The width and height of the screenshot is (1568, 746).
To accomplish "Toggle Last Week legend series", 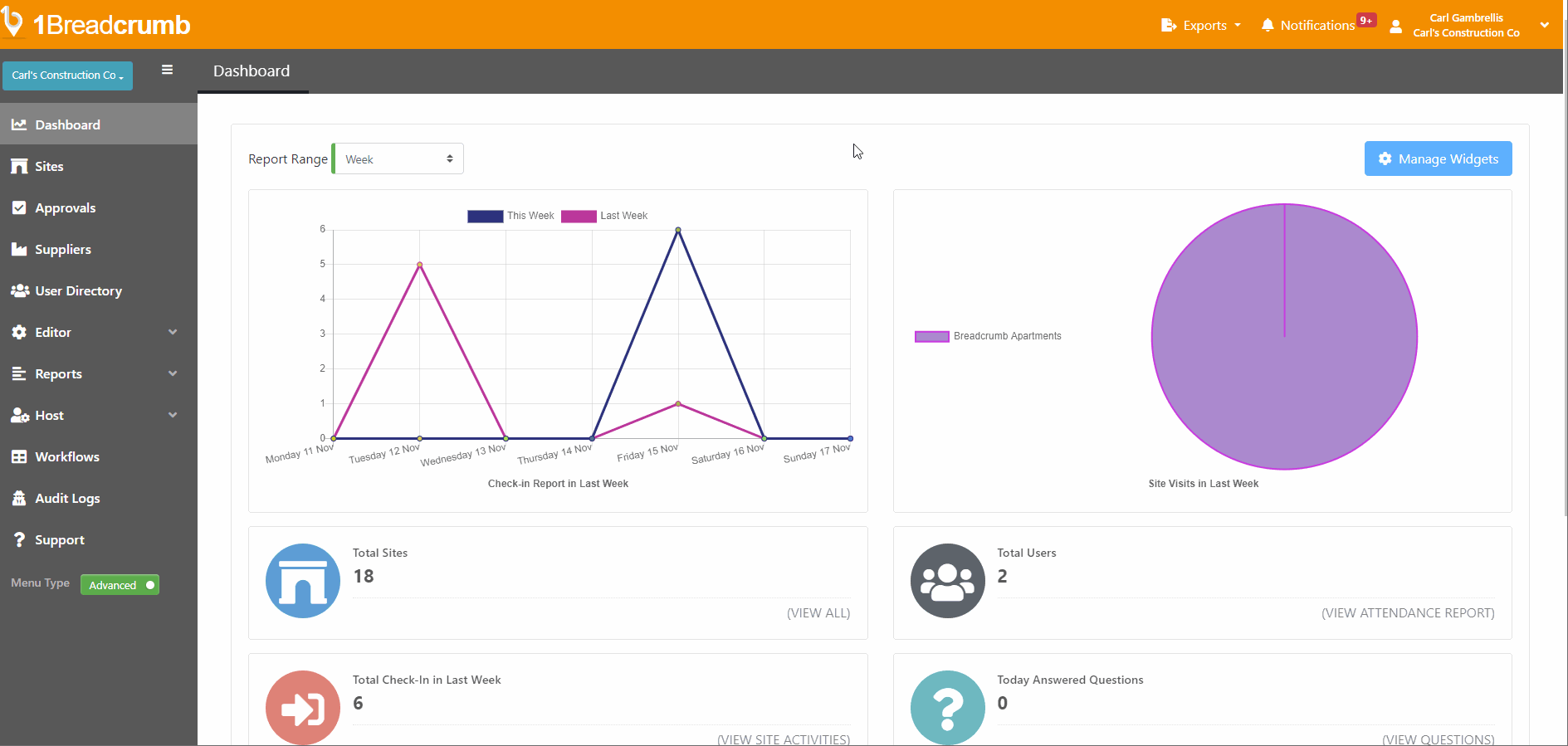I will [x=579, y=217].
